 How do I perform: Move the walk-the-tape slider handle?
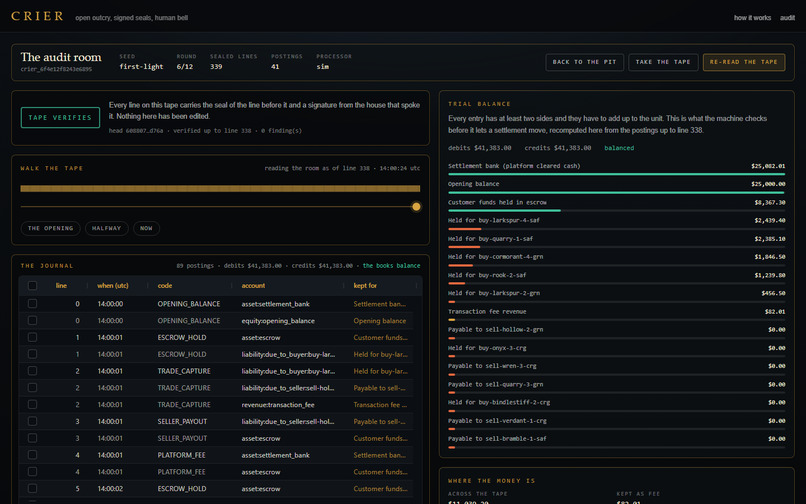pyautogui.click(x=416, y=207)
